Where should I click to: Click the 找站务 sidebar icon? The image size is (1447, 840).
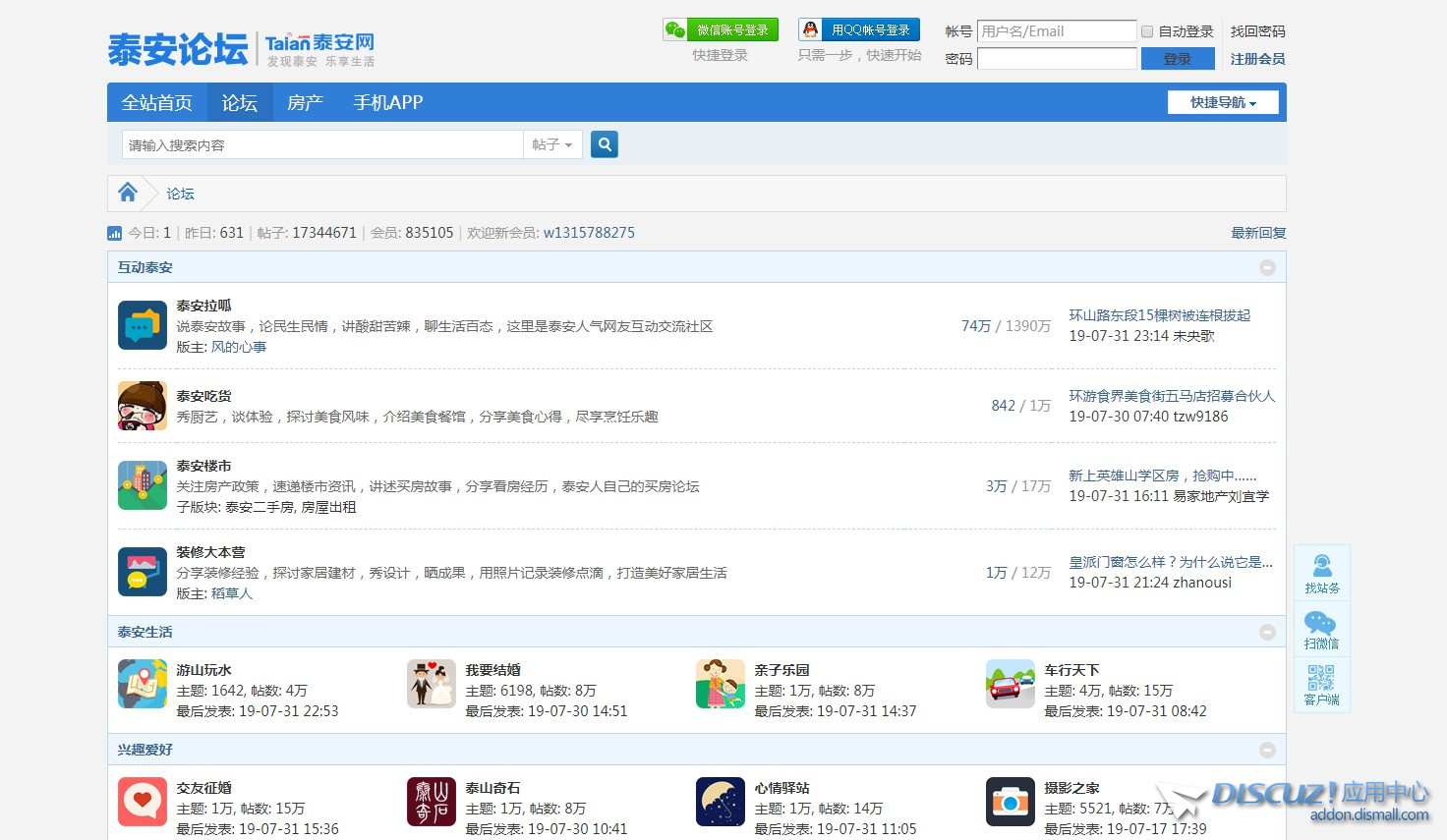tap(1322, 574)
